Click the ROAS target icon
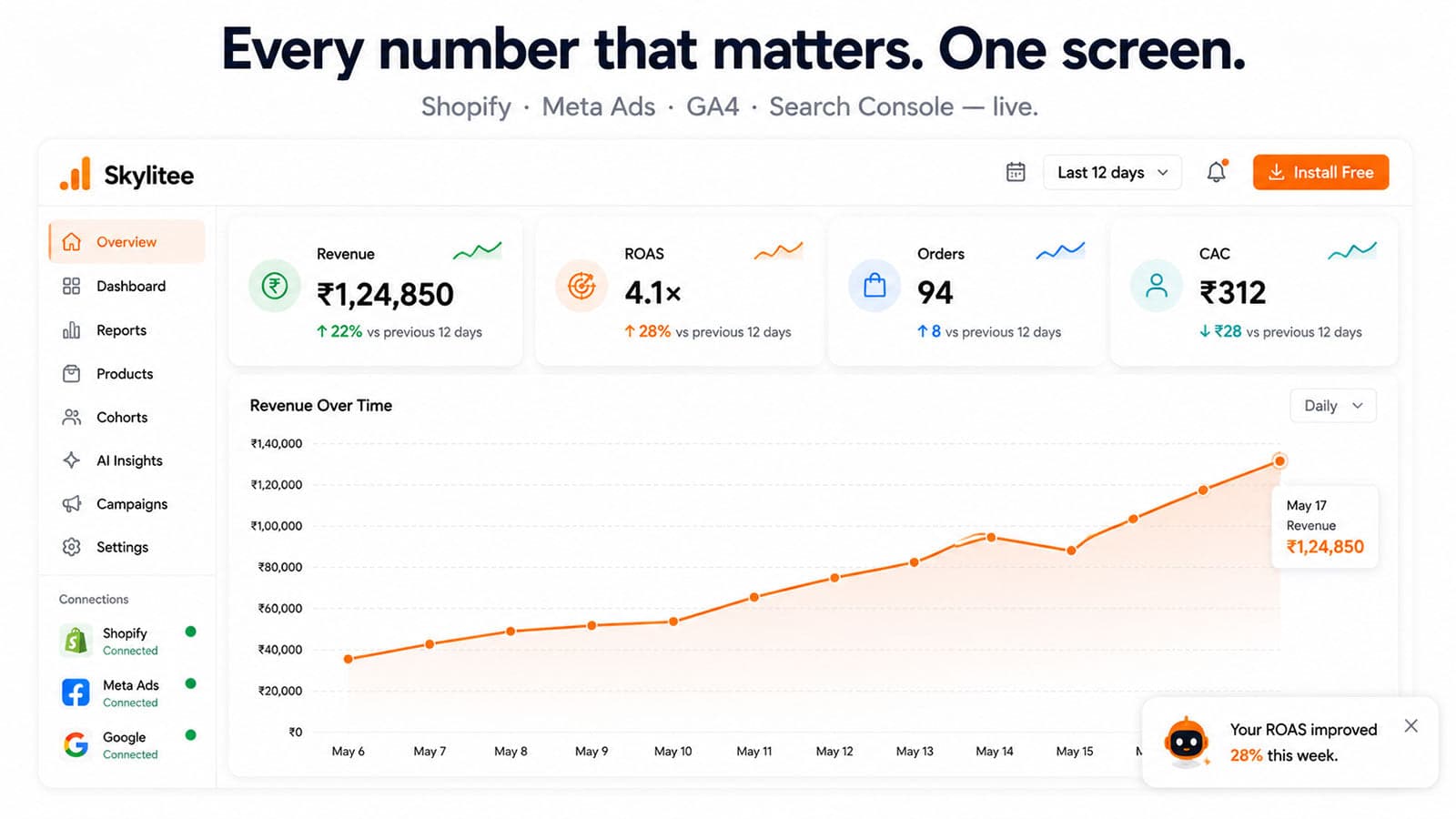1456x819 pixels. (581, 286)
